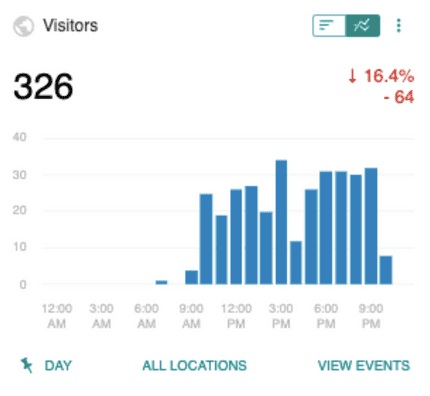Screen dimensions: 430x396
Task: Click the Visitors widget title
Action: pyautogui.click(x=70, y=26)
